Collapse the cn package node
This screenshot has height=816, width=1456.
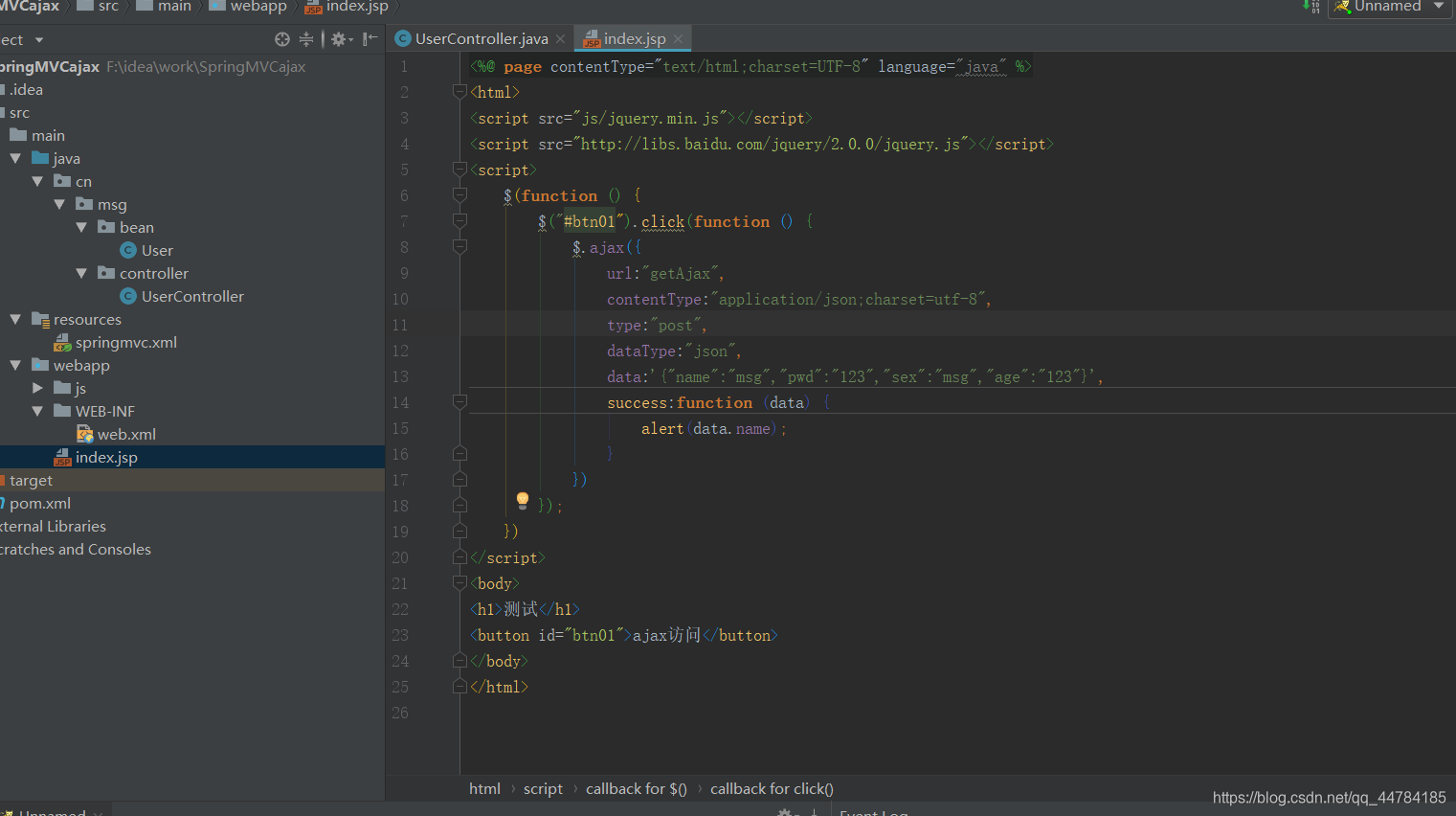tap(37, 182)
